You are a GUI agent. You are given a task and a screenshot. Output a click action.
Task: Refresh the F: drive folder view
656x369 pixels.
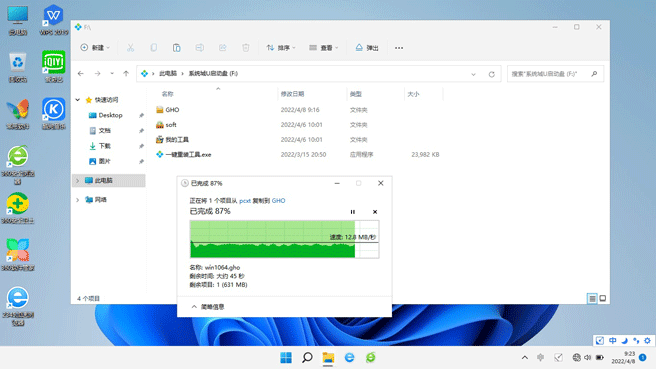click(x=492, y=74)
